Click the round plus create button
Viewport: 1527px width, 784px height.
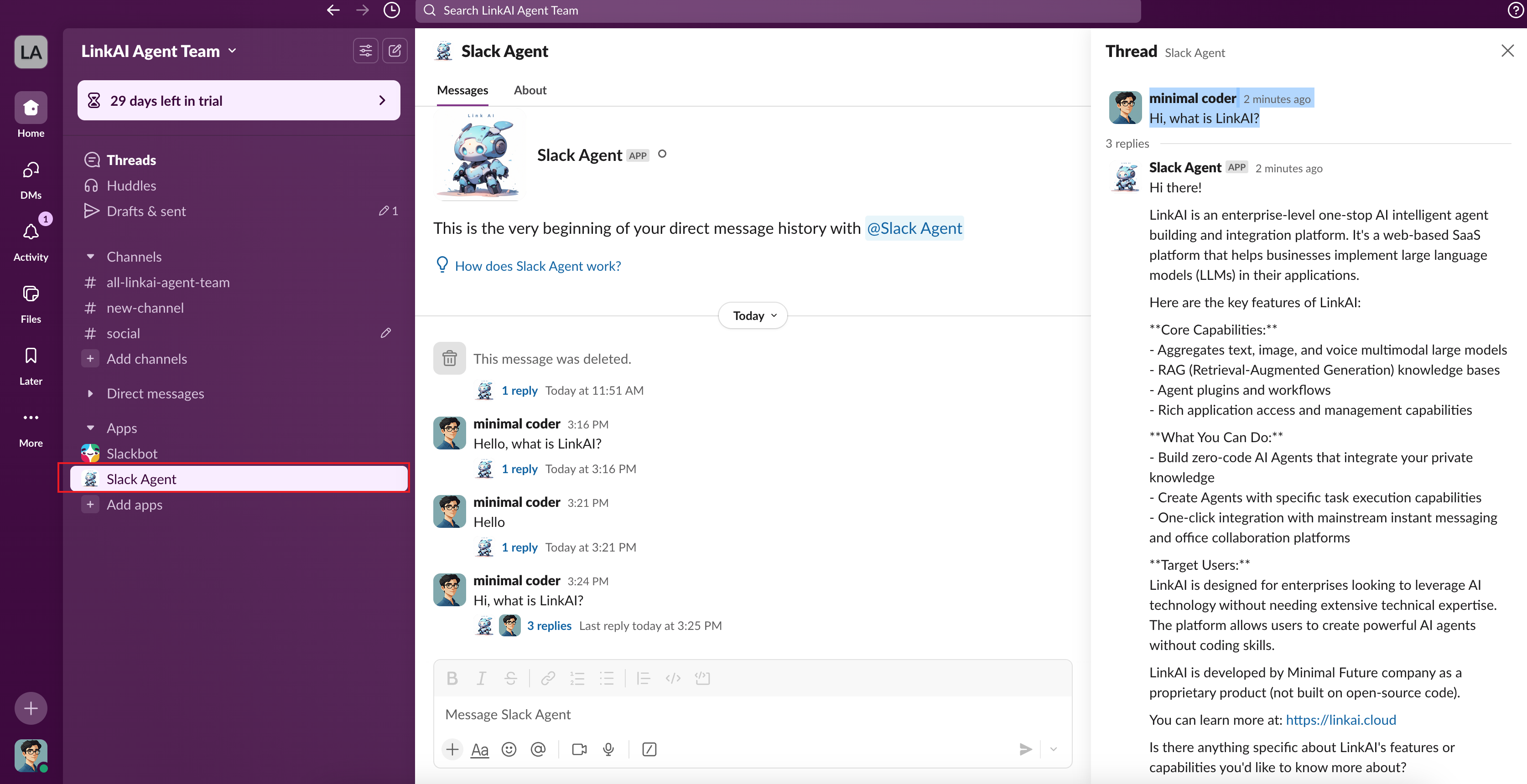click(x=31, y=708)
